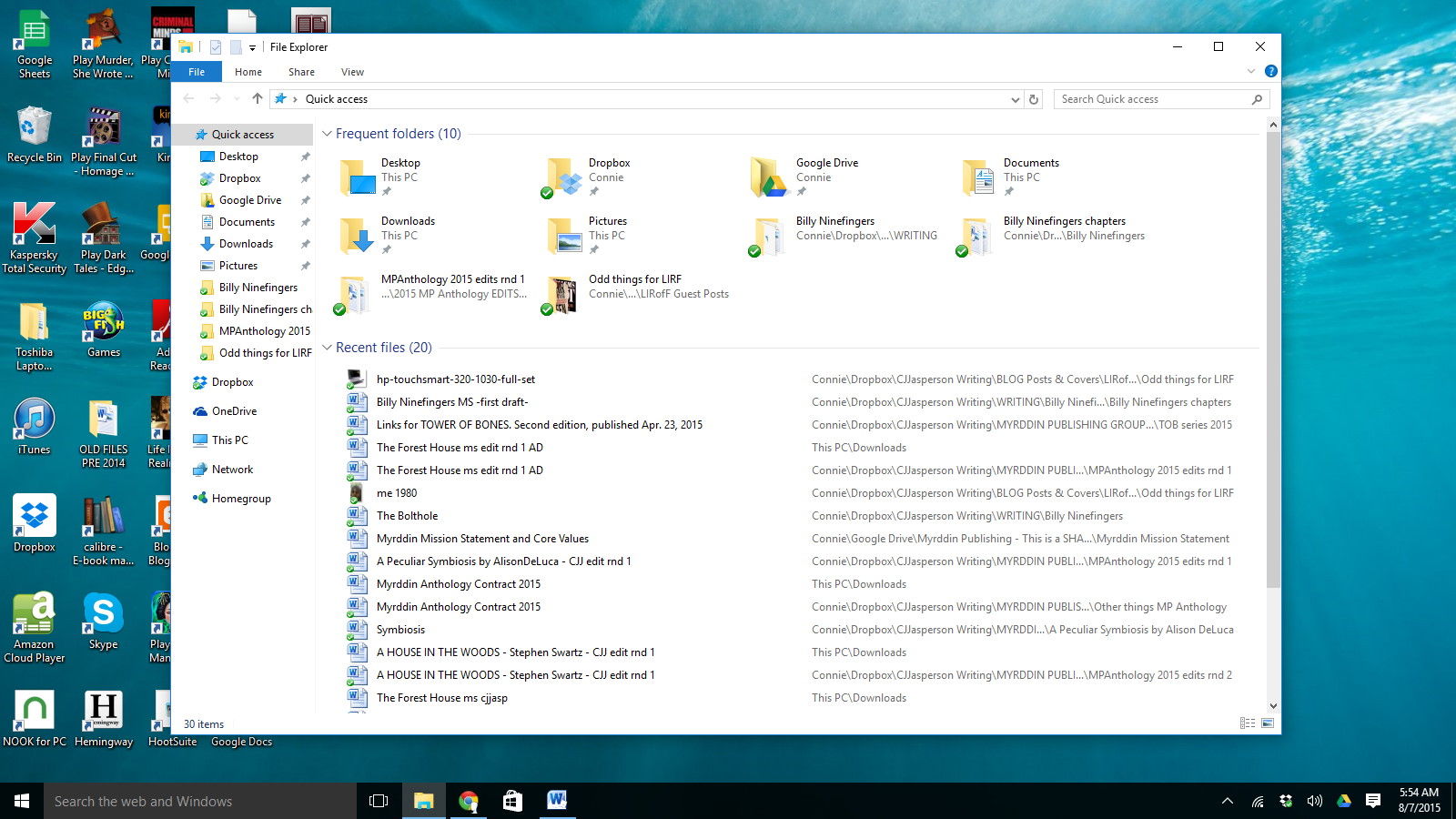
Task: Click the Up directory arrow button
Action: tap(258, 99)
